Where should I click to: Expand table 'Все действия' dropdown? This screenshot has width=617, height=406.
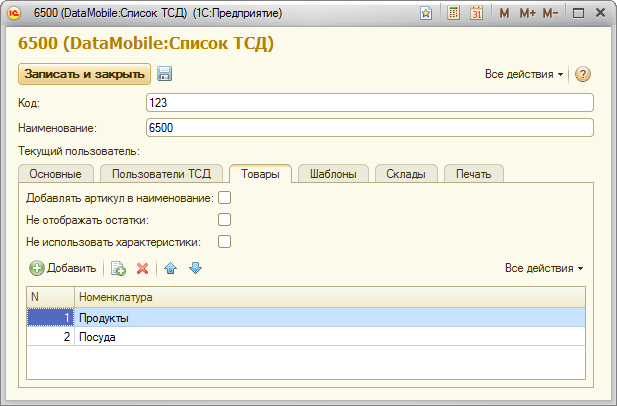tap(544, 268)
